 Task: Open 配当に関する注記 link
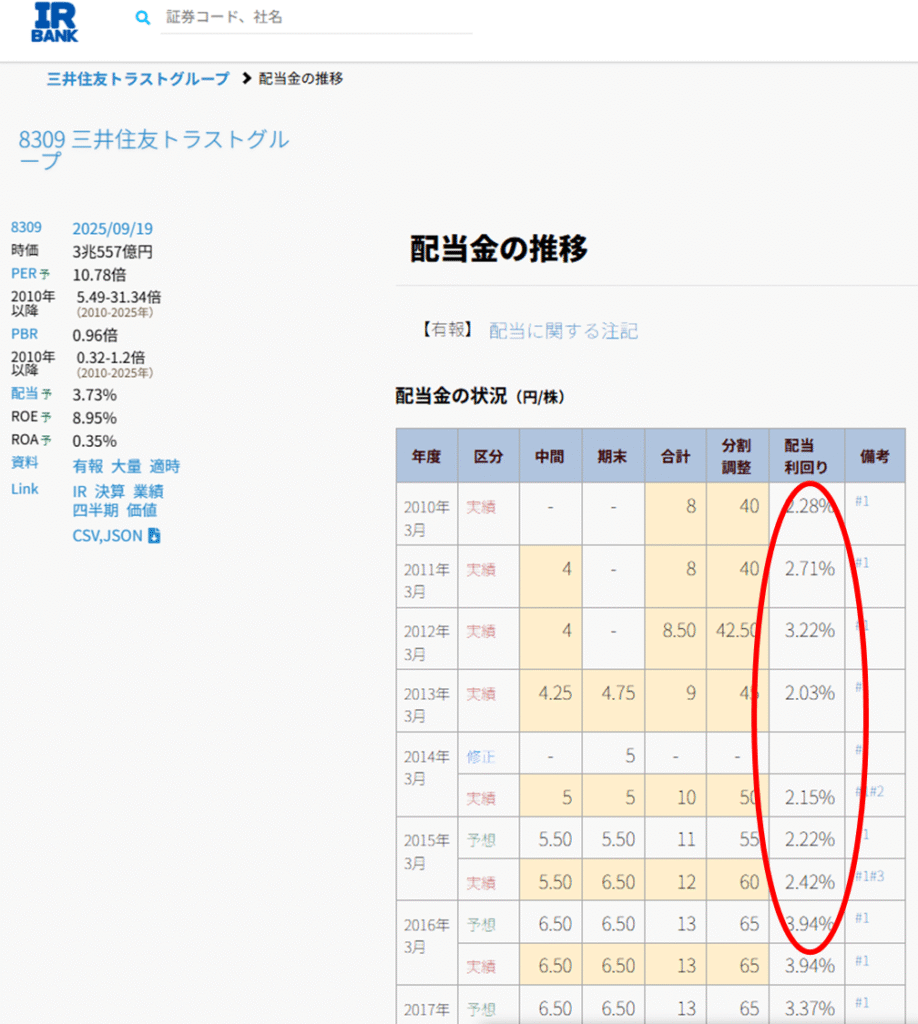click(563, 331)
